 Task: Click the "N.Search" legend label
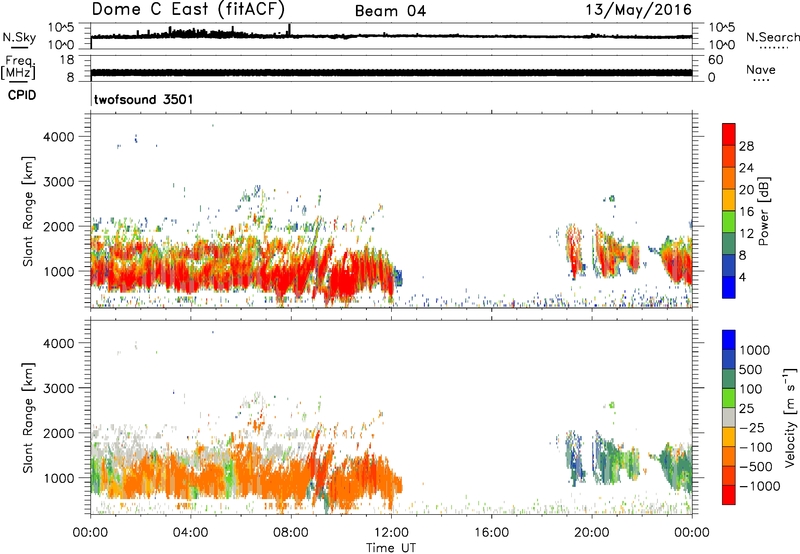point(773,37)
